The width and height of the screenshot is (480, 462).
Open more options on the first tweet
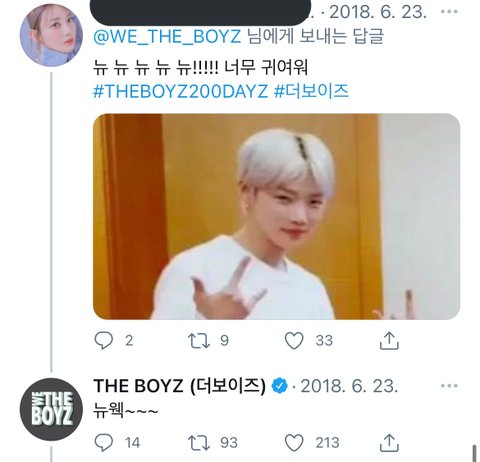pyautogui.click(x=449, y=12)
